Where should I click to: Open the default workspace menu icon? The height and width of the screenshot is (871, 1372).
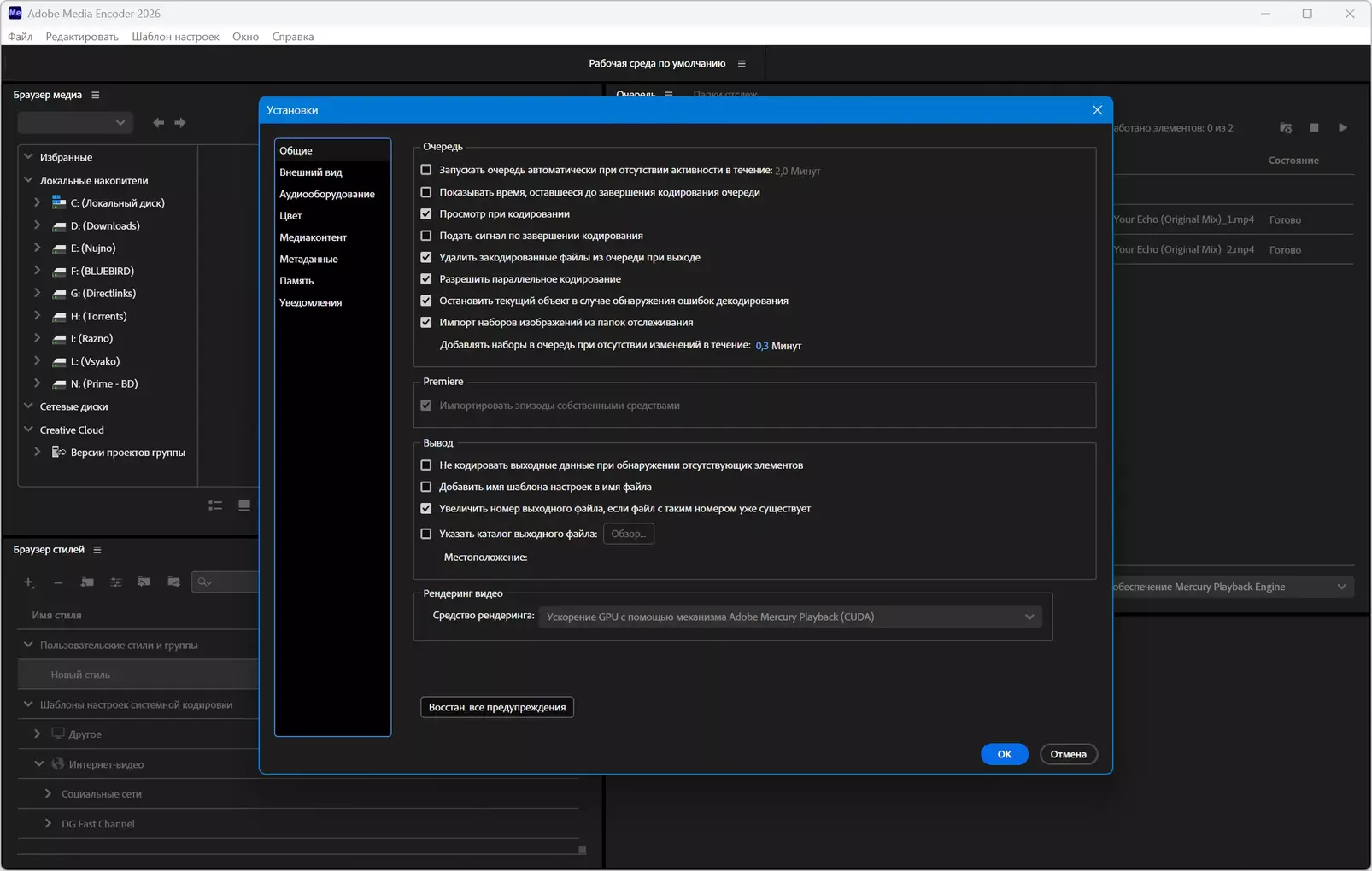742,64
